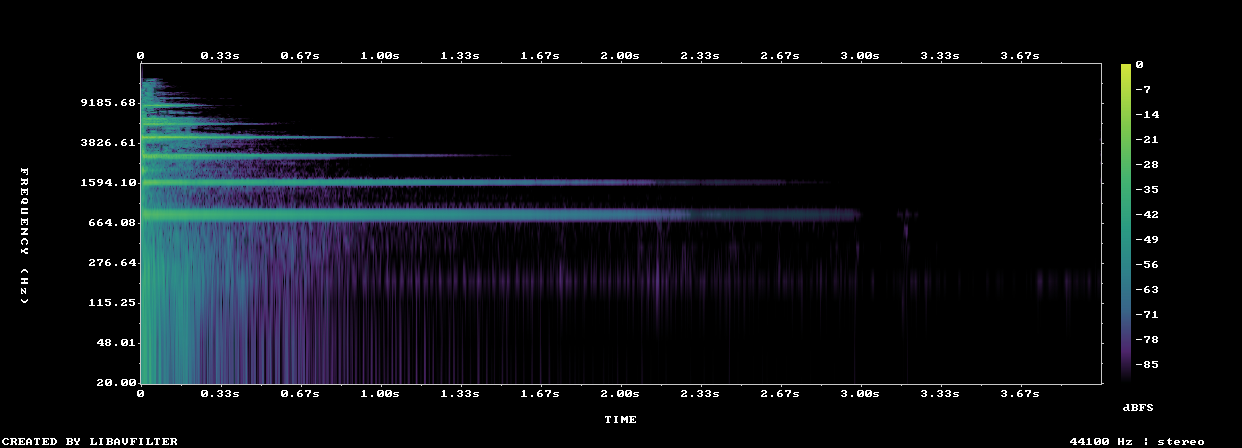This screenshot has height=448, width=1242.
Task: Click 1.67s on the top time axis
Action: 540,56
